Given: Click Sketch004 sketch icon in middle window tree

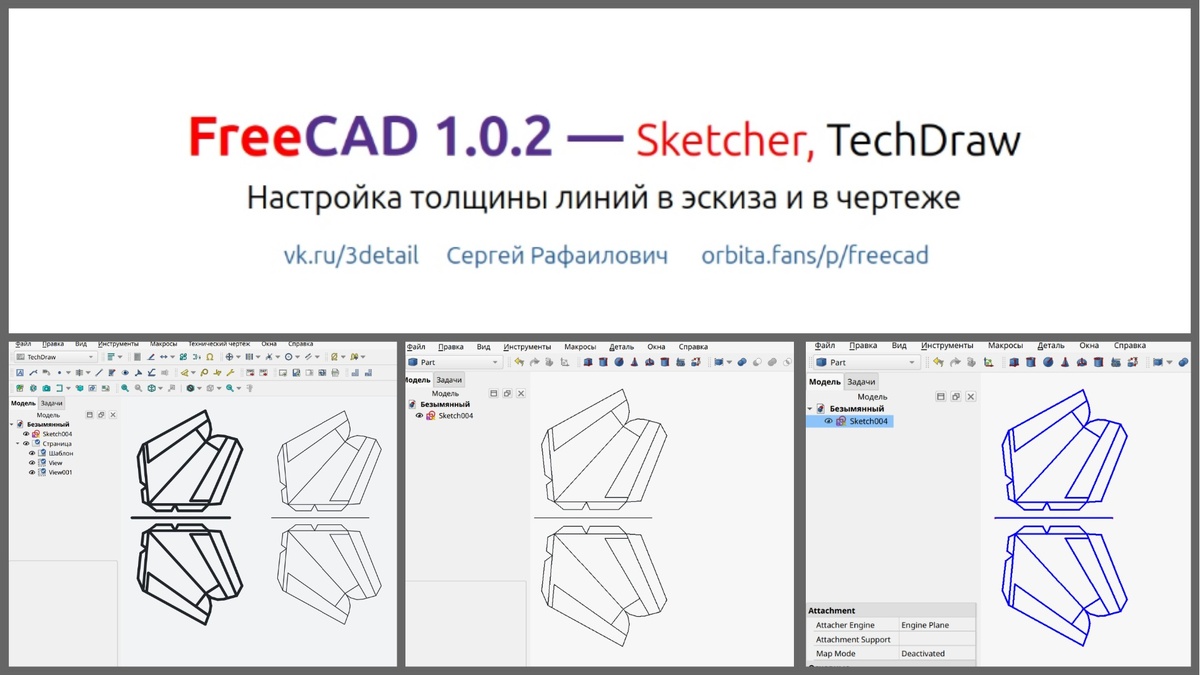Looking at the screenshot, I should 431,415.
